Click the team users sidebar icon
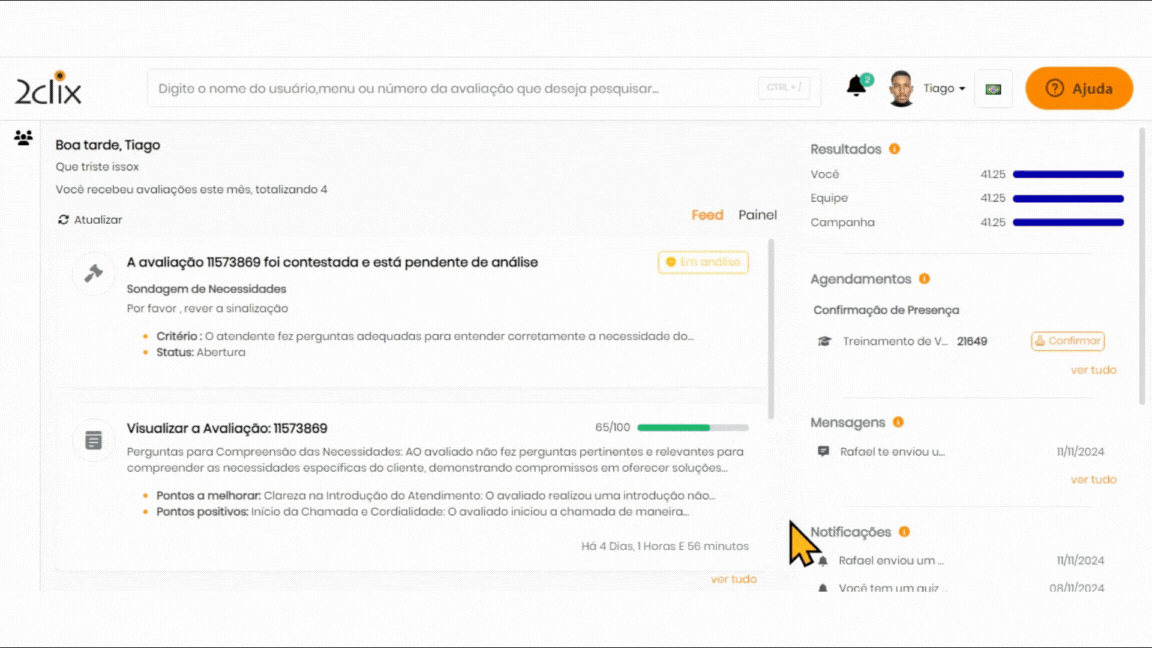1152x648 pixels. (x=23, y=138)
